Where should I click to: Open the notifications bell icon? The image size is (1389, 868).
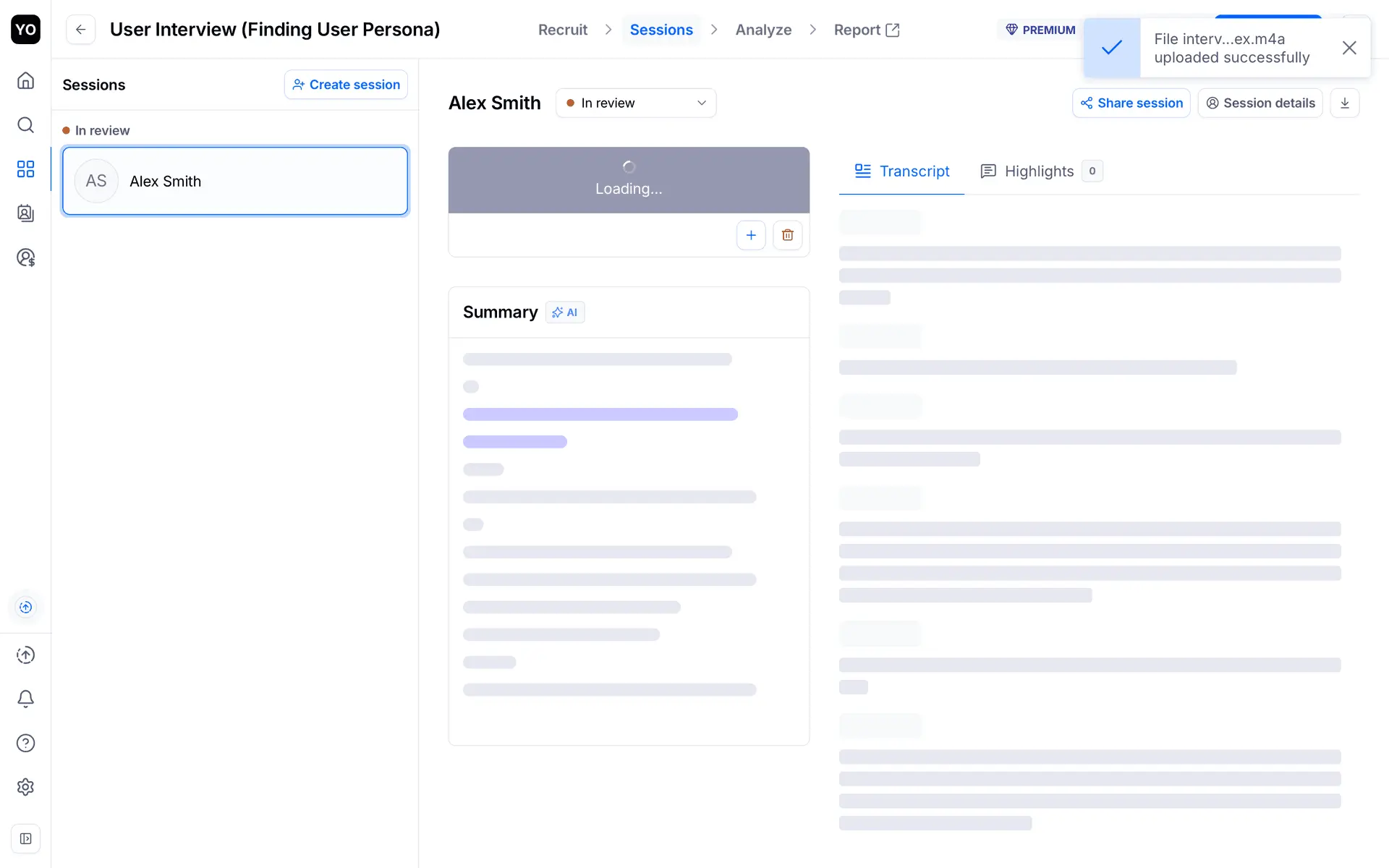[x=25, y=699]
